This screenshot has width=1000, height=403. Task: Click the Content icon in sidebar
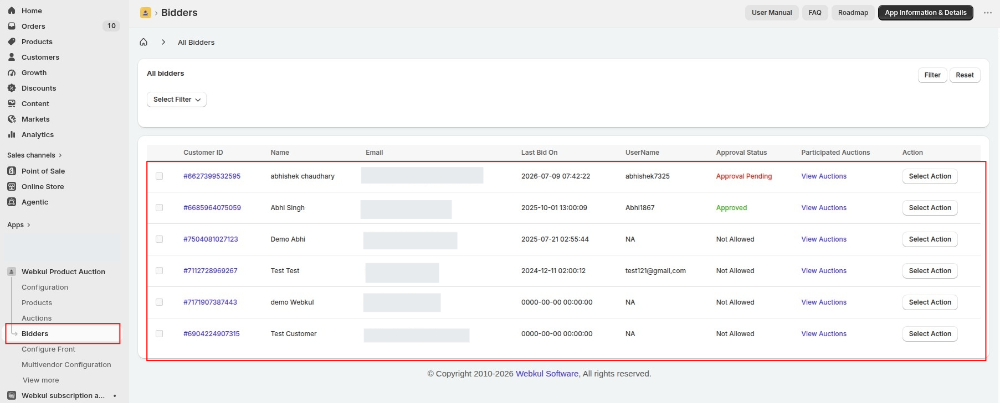[x=11, y=103]
